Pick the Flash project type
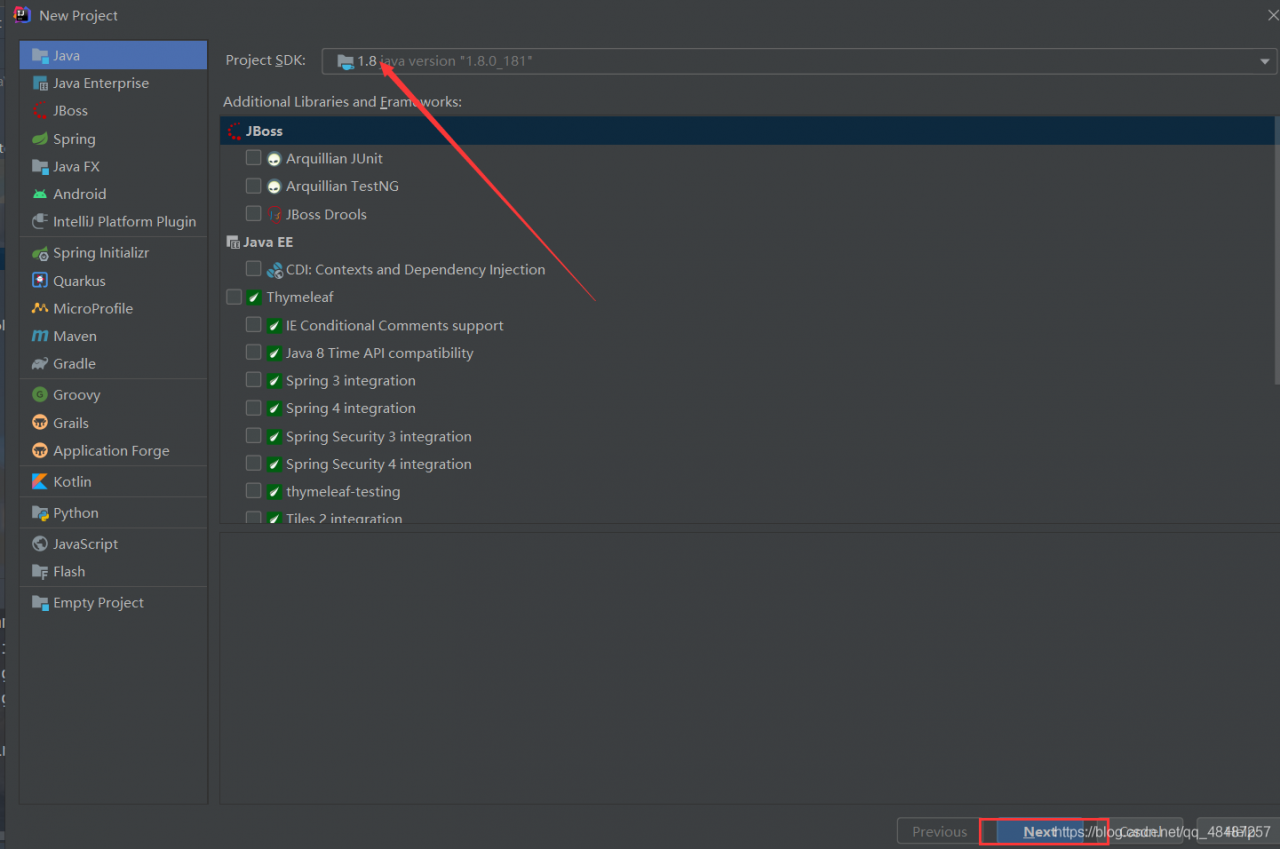This screenshot has height=849, width=1280. click(x=113, y=572)
